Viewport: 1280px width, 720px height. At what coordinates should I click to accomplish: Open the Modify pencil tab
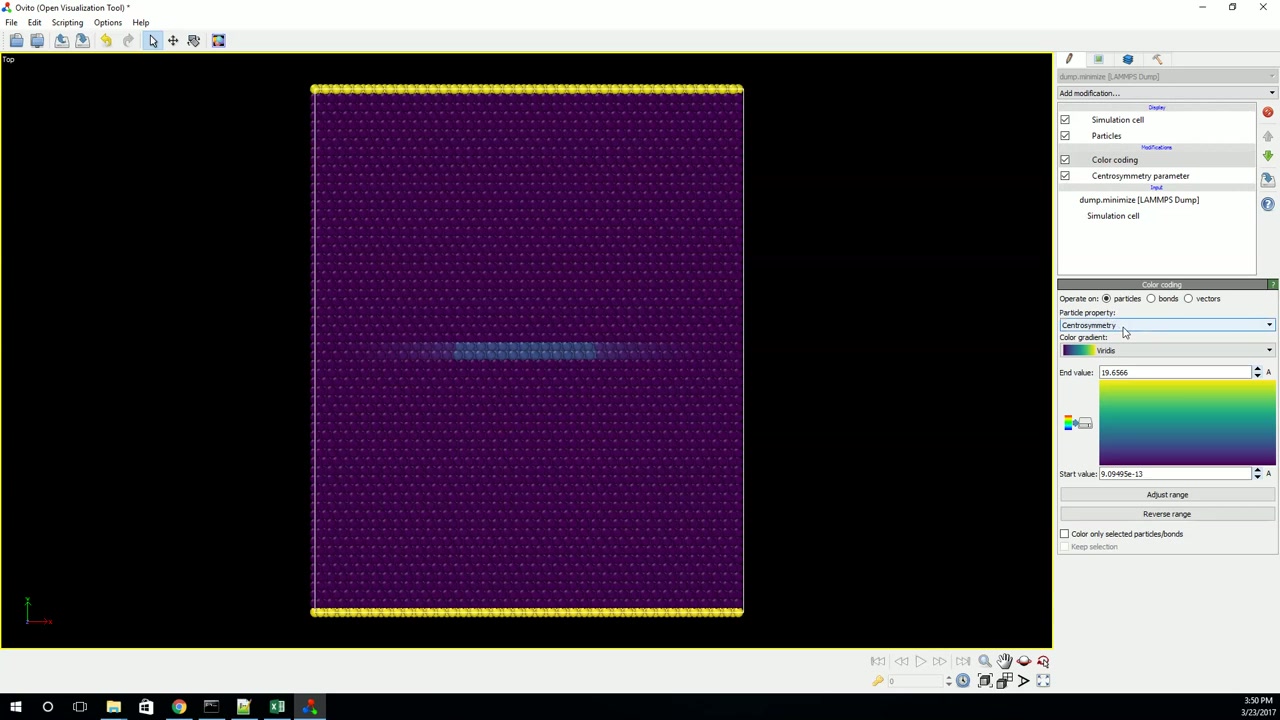click(x=1069, y=60)
